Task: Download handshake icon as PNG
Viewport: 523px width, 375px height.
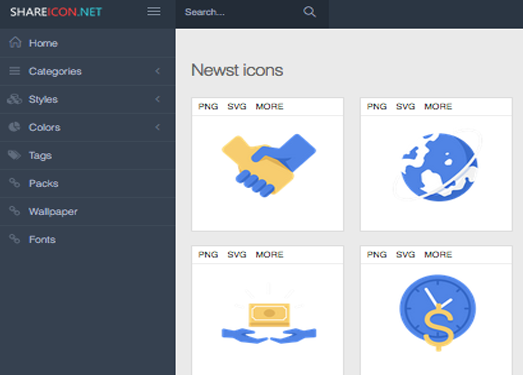Action: 208,106
